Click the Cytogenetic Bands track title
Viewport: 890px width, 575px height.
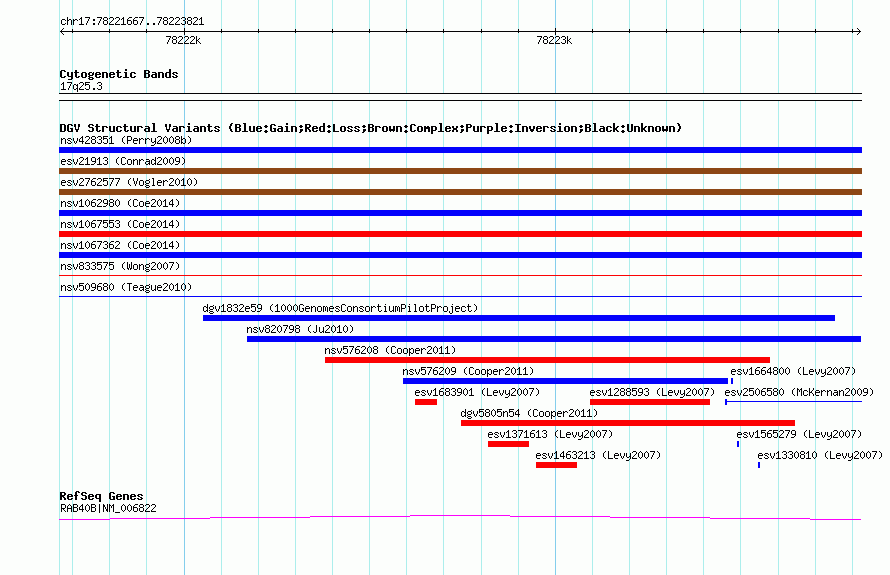coord(119,74)
